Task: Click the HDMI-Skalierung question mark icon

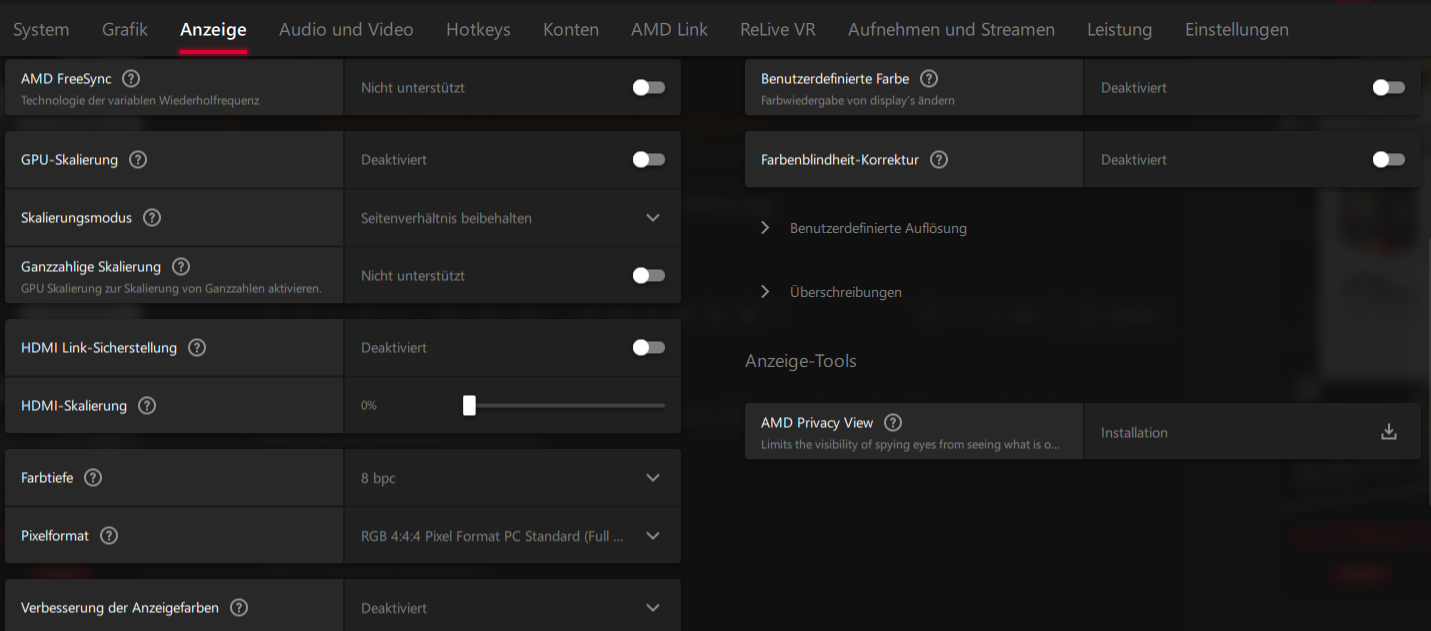Action: [146, 405]
